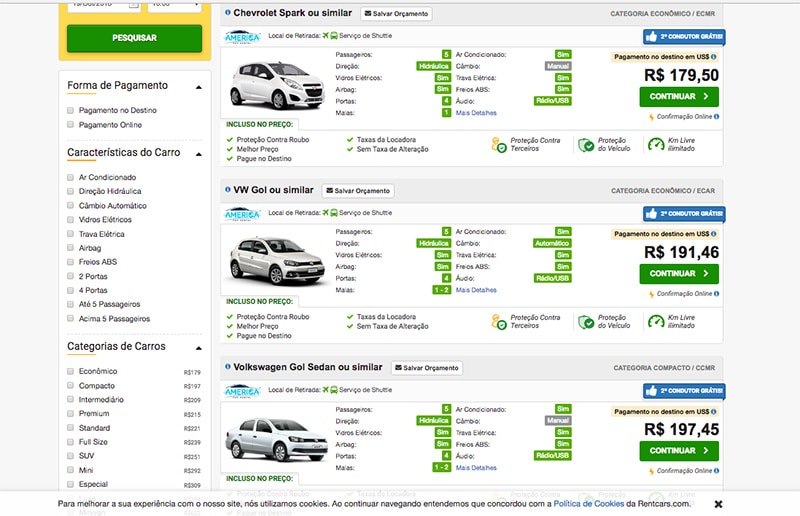The width and height of the screenshot is (800, 516).
Task: Tick Vidros Elétricos checkbox
Action: pyautogui.click(x=70, y=219)
